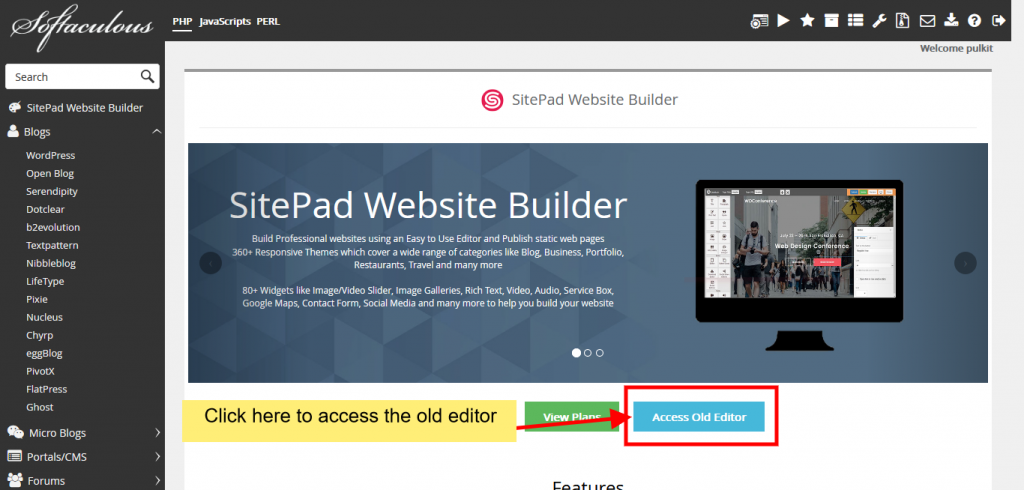The height and width of the screenshot is (490, 1024).
Task: Expand the Micro Blogs category chevron
Action: click(x=157, y=433)
